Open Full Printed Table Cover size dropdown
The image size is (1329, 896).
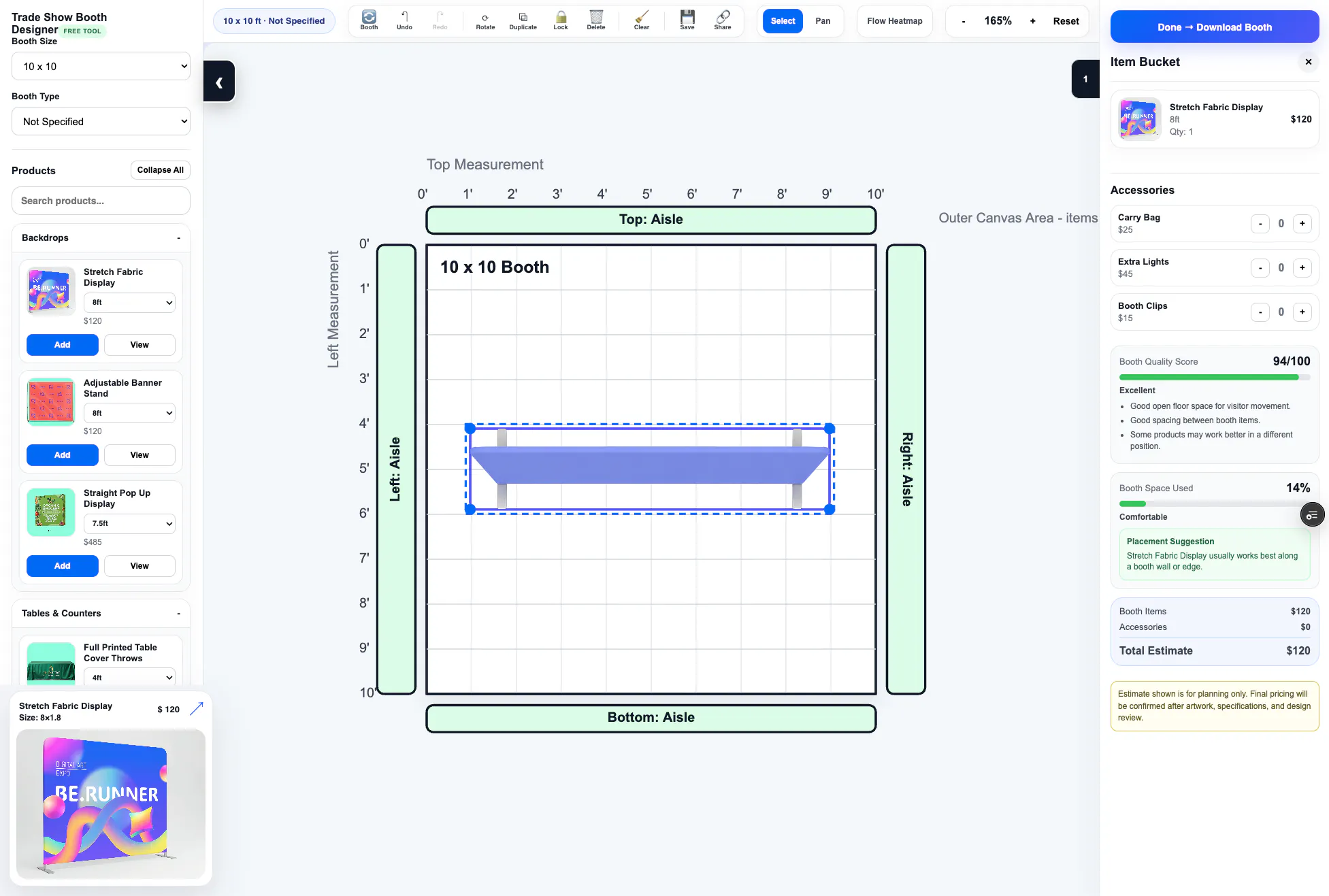(129, 678)
